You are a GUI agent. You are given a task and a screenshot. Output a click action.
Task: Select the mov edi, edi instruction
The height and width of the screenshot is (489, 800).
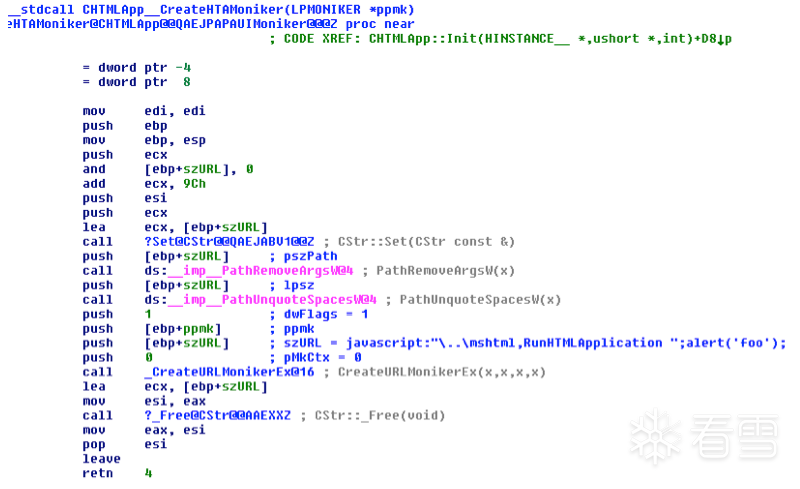pyautogui.click(x=144, y=111)
